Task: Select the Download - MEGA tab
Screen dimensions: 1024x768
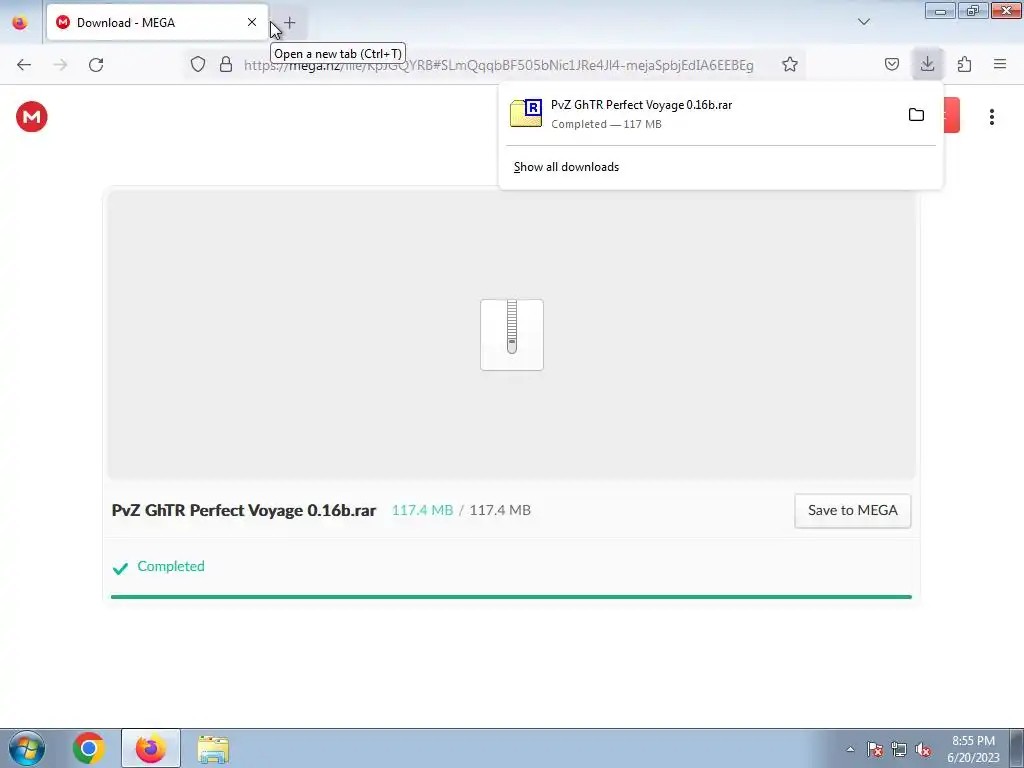Action: pos(157,22)
